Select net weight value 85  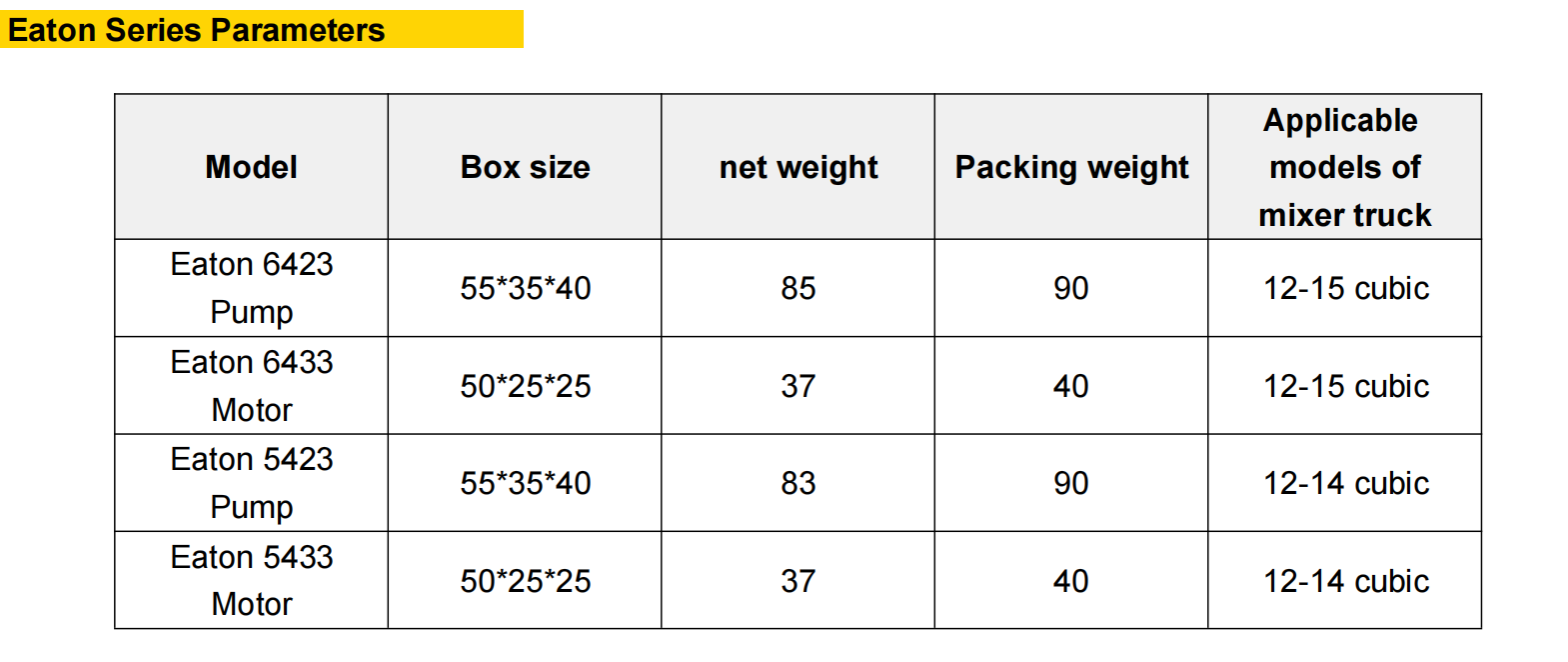[797, 288]
